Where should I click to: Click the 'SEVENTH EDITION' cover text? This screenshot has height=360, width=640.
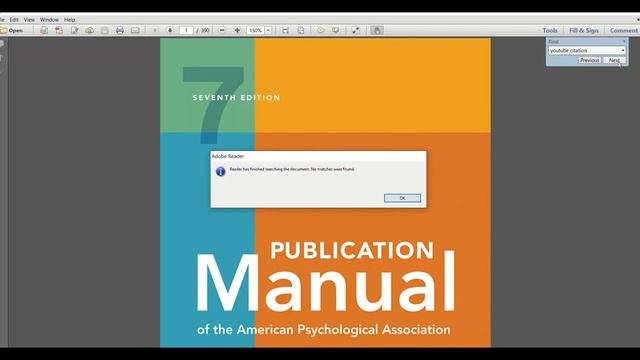(236, 98)
